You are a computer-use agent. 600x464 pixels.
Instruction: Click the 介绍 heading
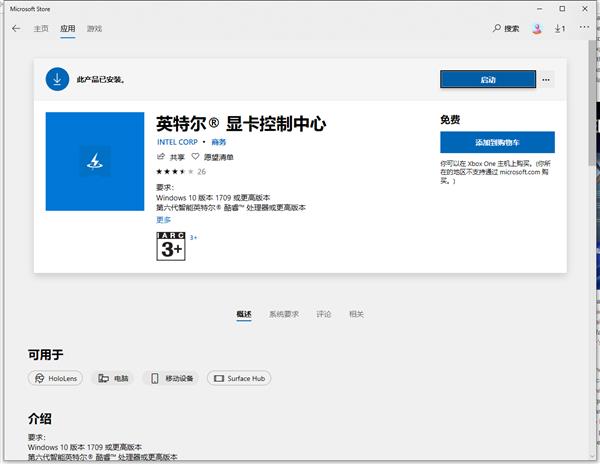40,418
